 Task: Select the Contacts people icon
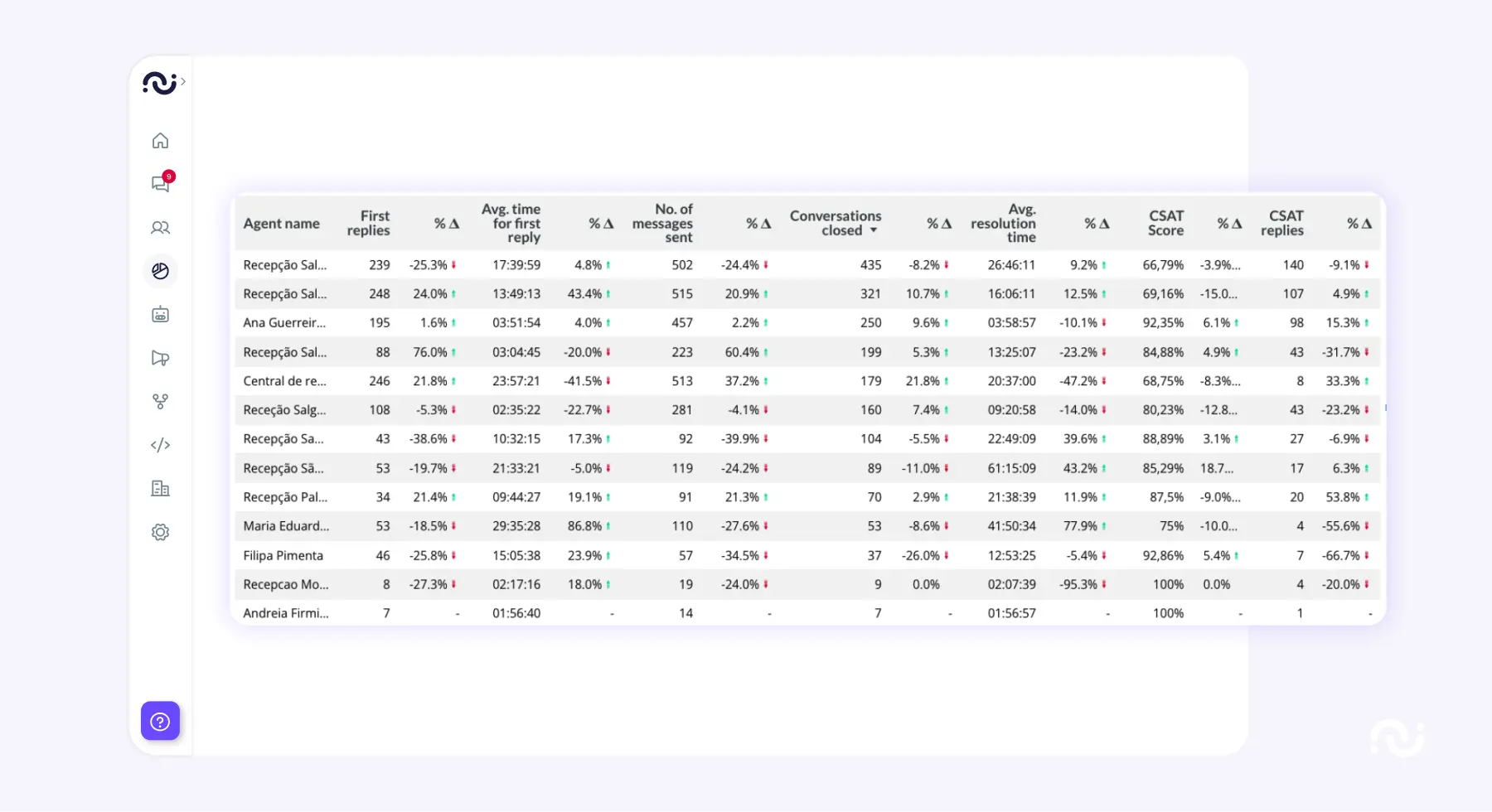click(160, 227)
